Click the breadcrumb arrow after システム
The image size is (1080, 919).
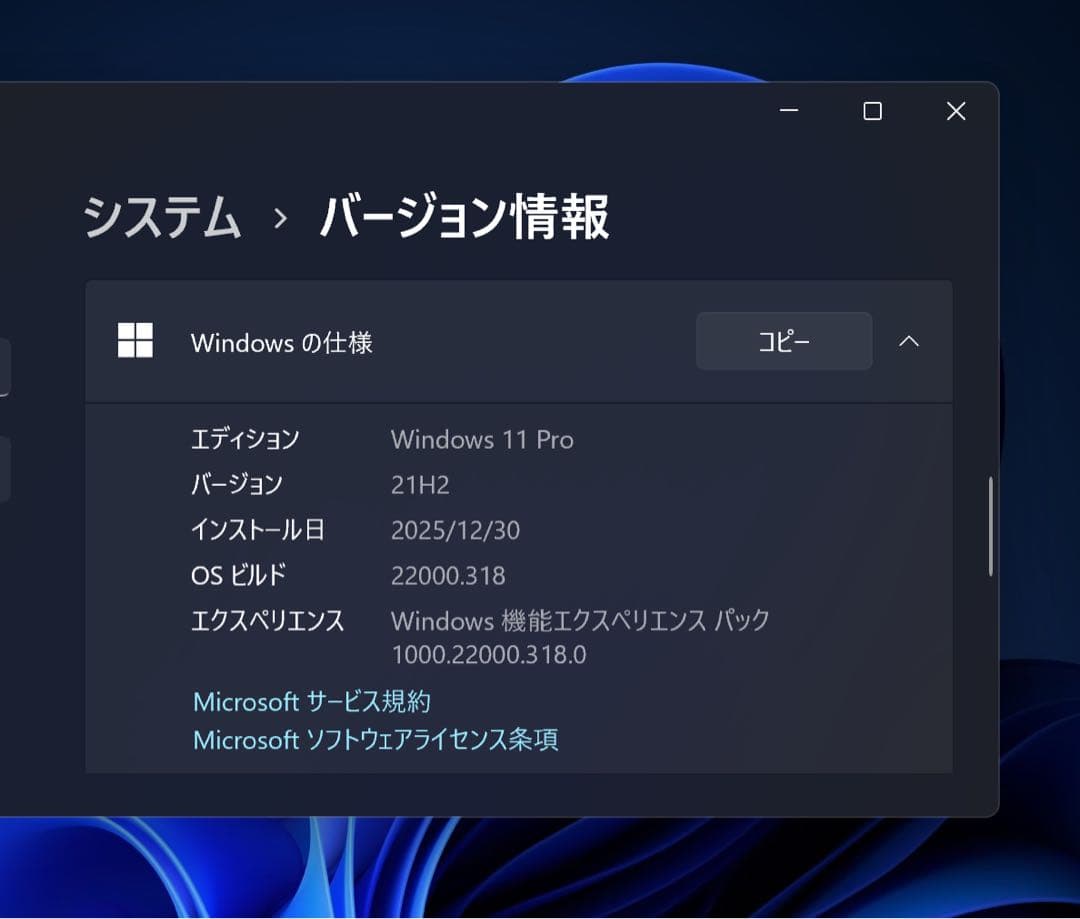point(281,219)
